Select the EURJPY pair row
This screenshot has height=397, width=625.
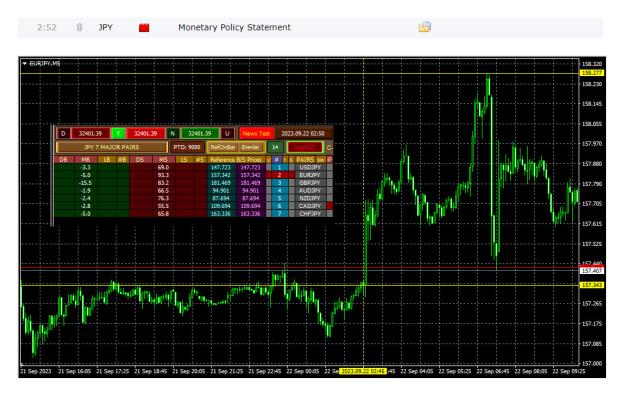310,175
